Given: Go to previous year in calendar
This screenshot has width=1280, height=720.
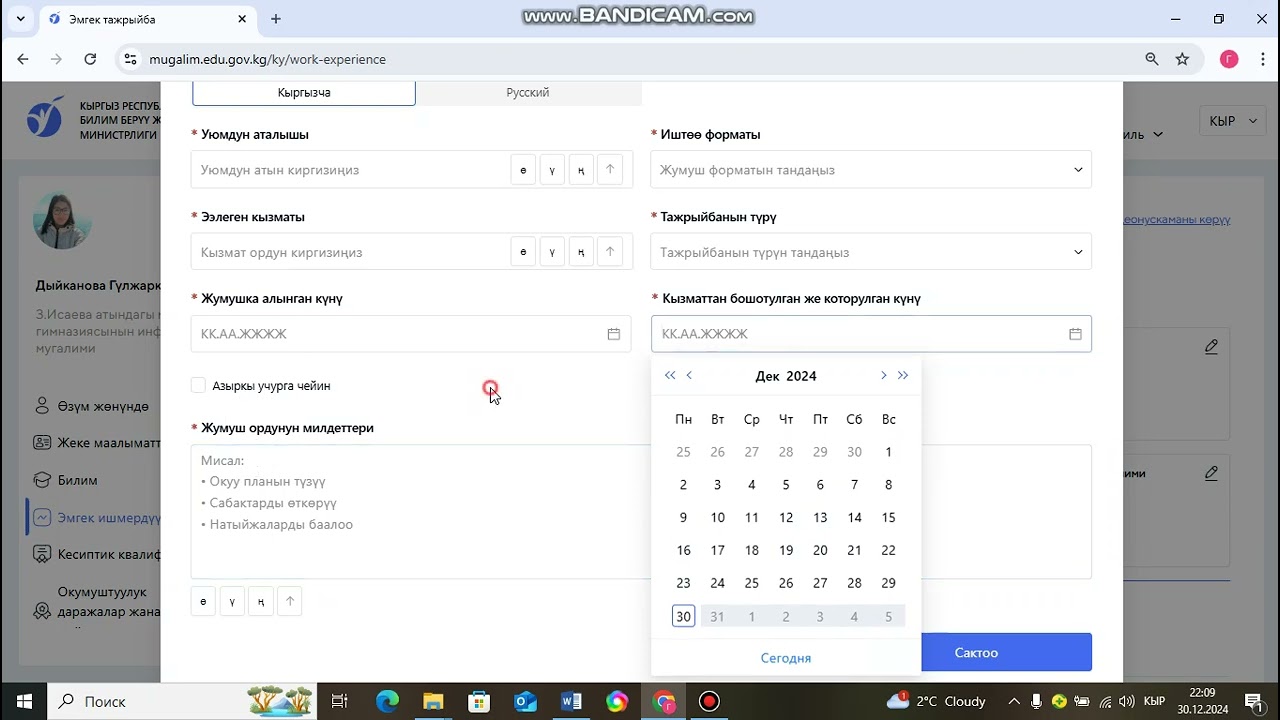Looking at the screenshot, I should (x=670, y=376).
